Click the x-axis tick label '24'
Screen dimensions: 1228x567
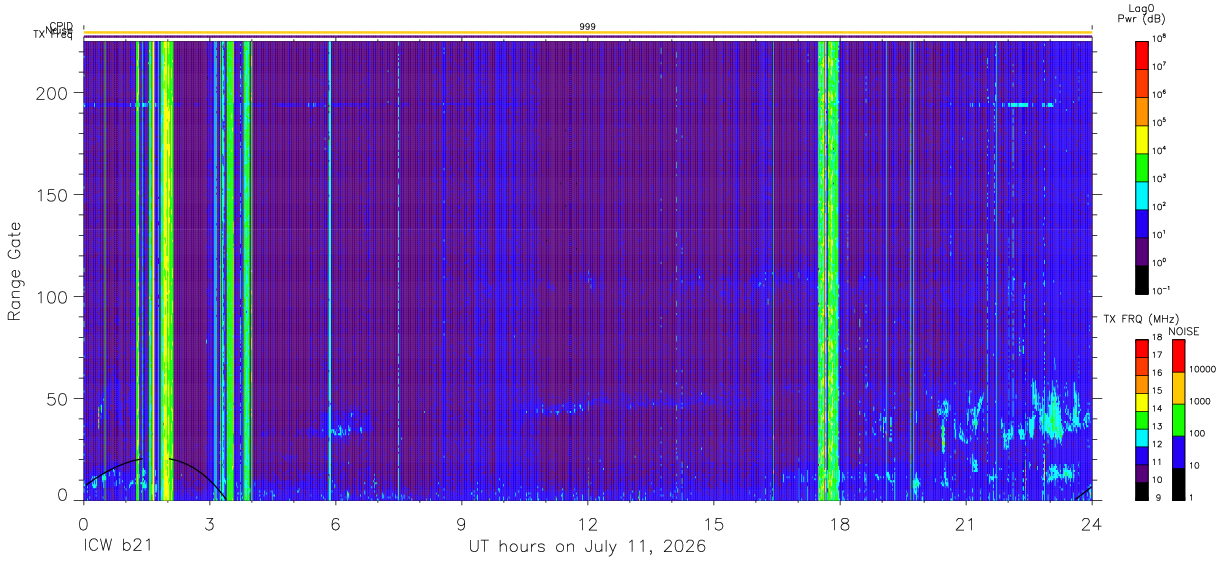click(1092, 524)
